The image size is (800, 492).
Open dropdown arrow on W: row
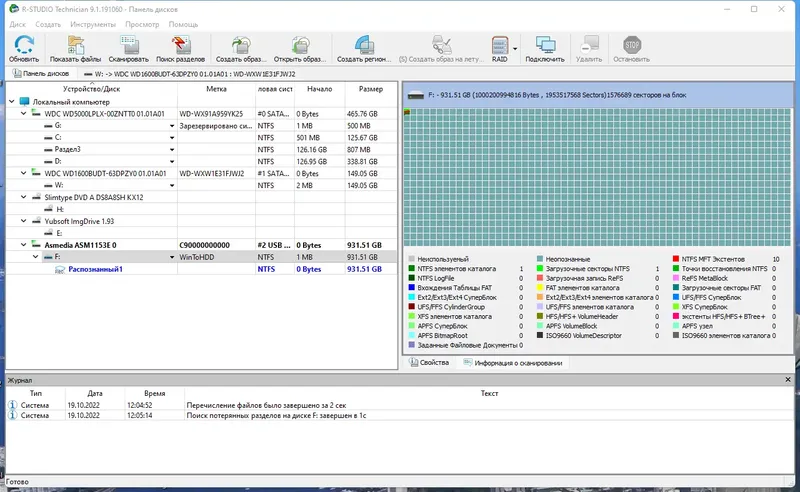172,185
